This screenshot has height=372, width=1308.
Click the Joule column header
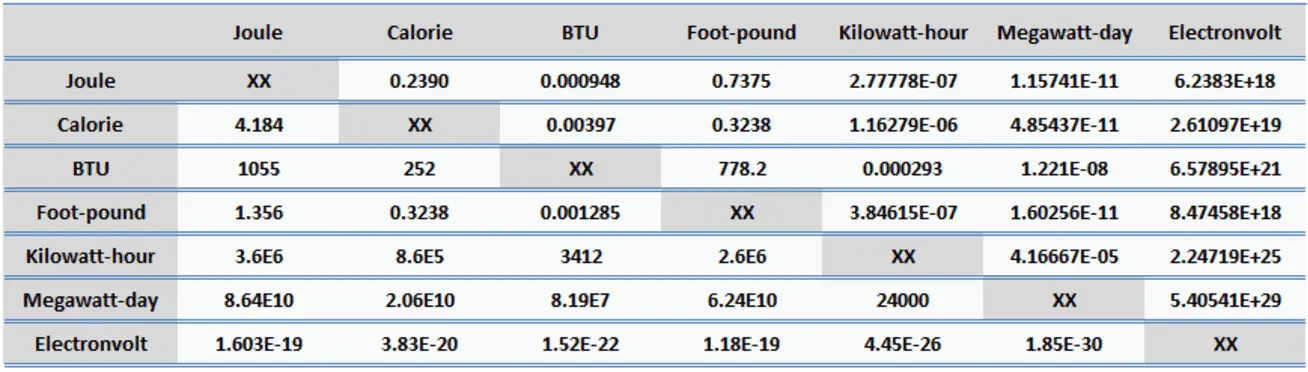pyautogui.click(x=258, y=32)
